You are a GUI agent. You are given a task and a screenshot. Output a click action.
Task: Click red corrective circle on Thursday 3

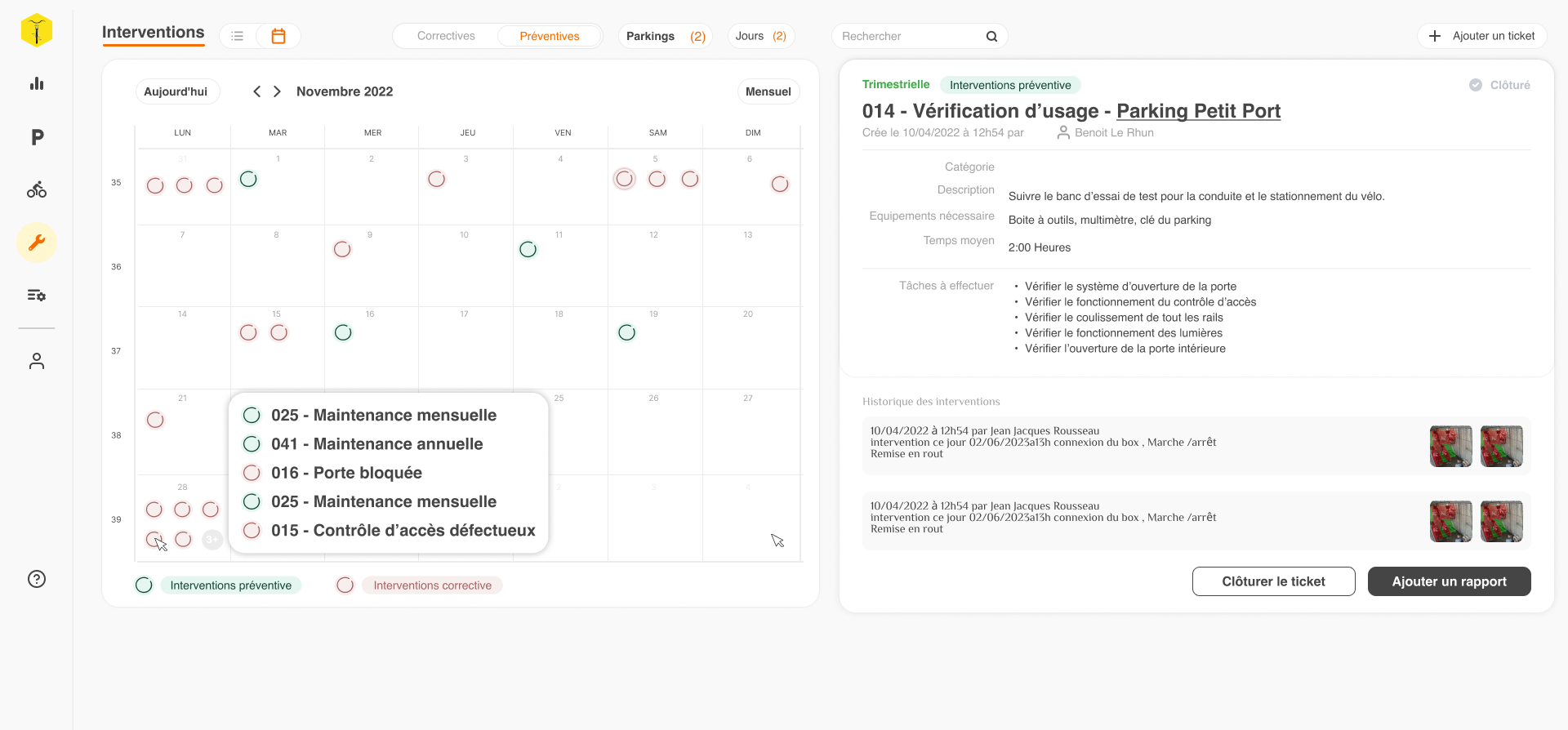(x=437, y=179)
